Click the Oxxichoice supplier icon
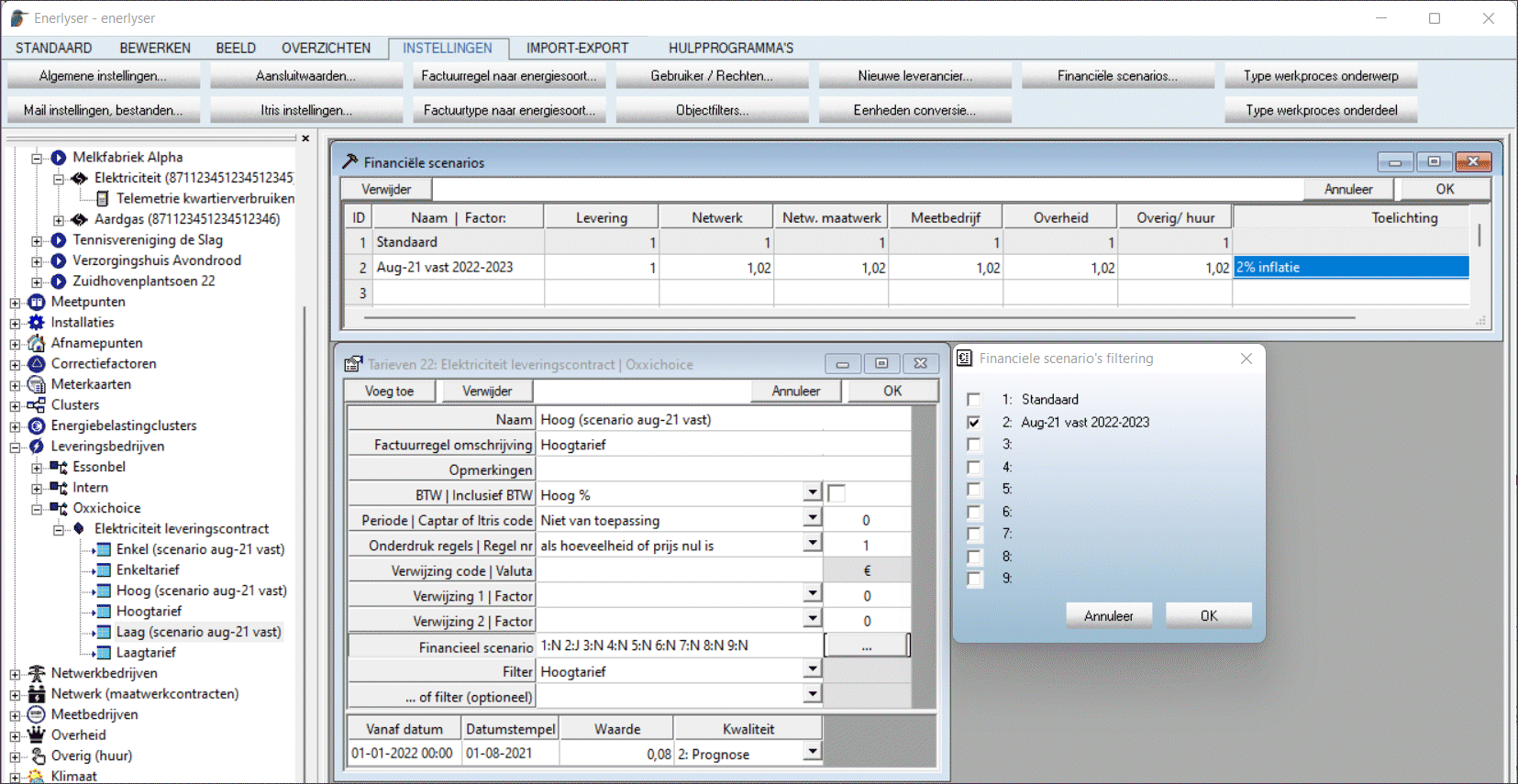The image size is (1518, 784). click(x=59, y=508)
